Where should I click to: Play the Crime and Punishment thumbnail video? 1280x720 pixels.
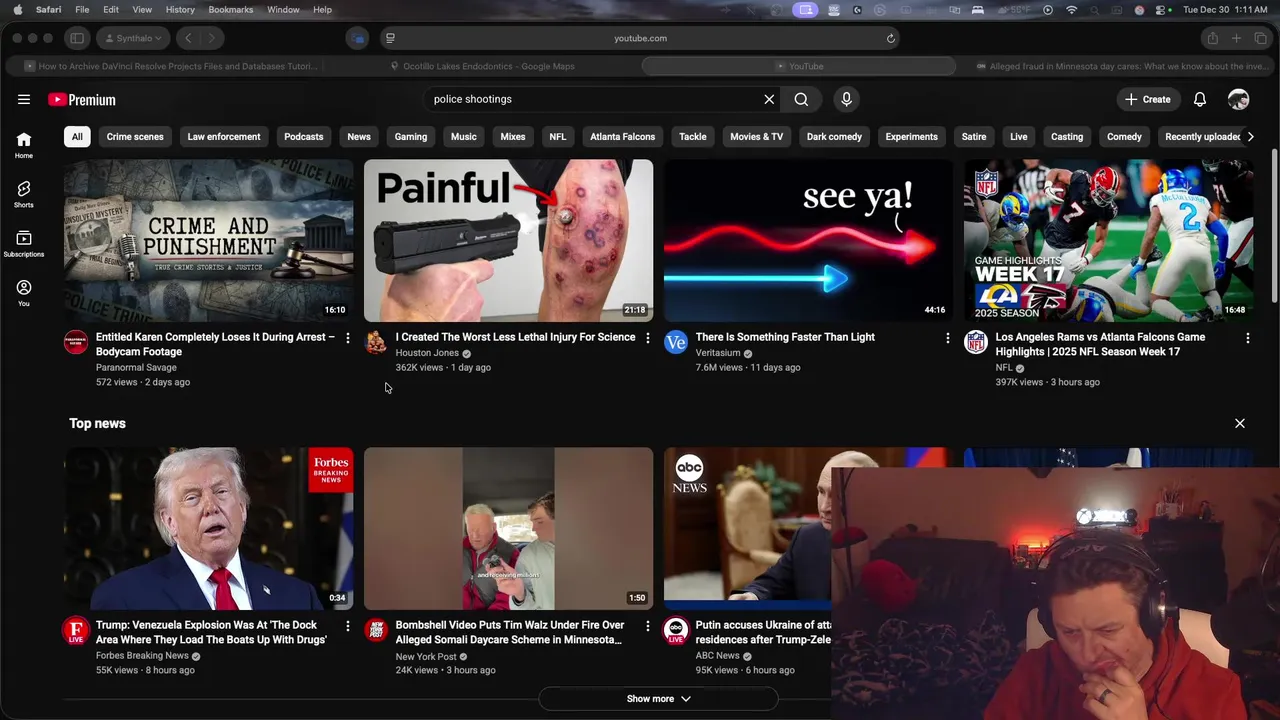208,240
